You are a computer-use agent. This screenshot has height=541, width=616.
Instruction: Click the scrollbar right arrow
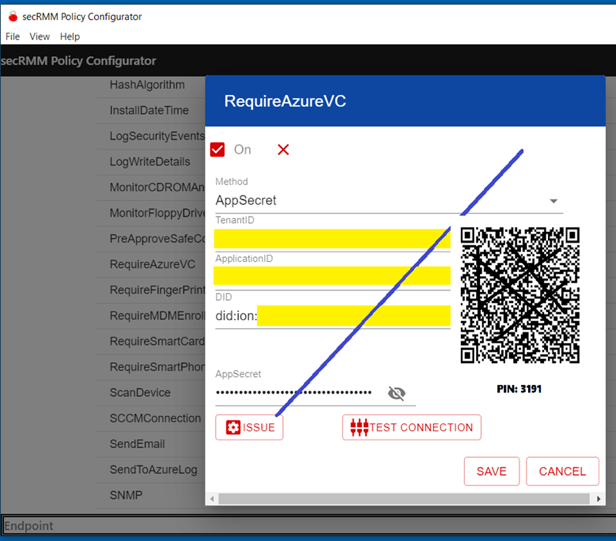(598, 499)
